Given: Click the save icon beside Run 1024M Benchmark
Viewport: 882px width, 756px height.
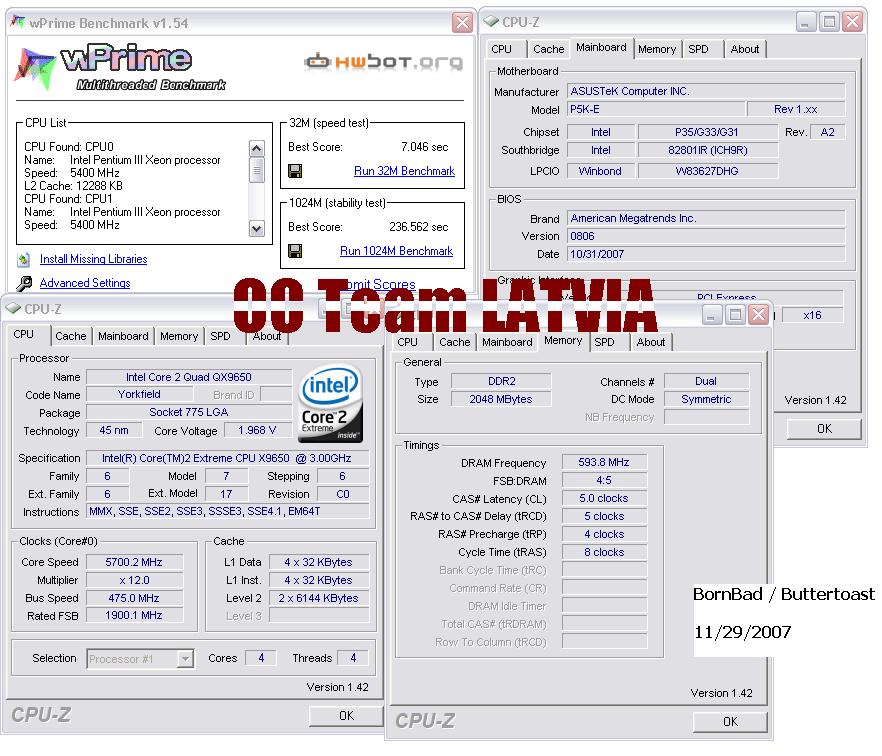Looking at the screenshot, I should point(295,251).
